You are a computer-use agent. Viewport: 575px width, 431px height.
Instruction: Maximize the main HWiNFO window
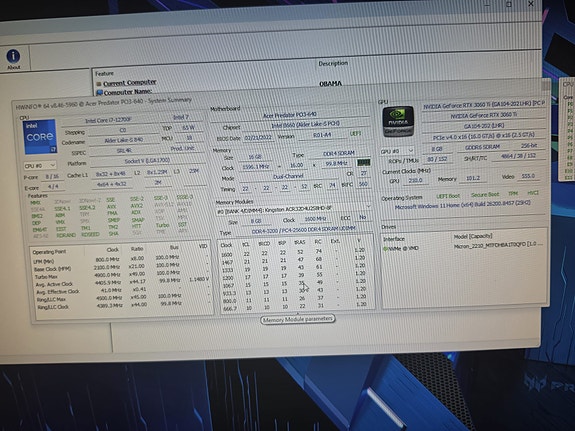[509, 4]
